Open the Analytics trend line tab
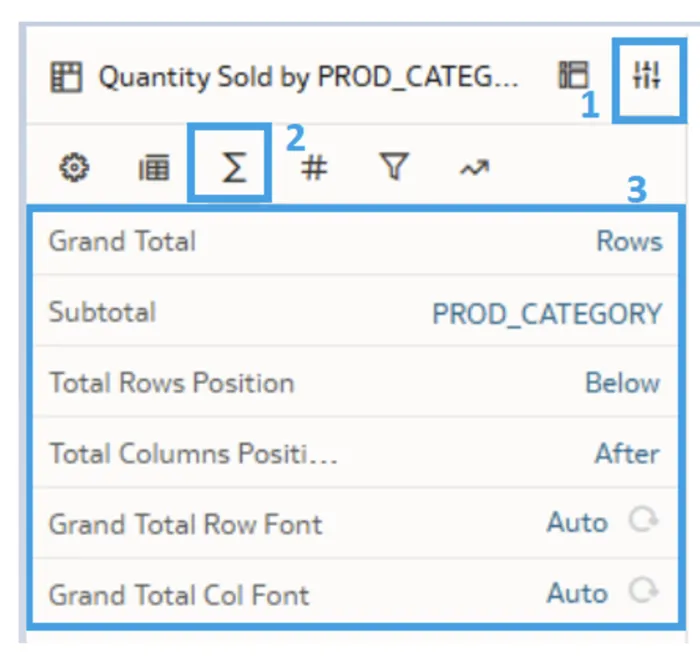 tap(474, 168)
